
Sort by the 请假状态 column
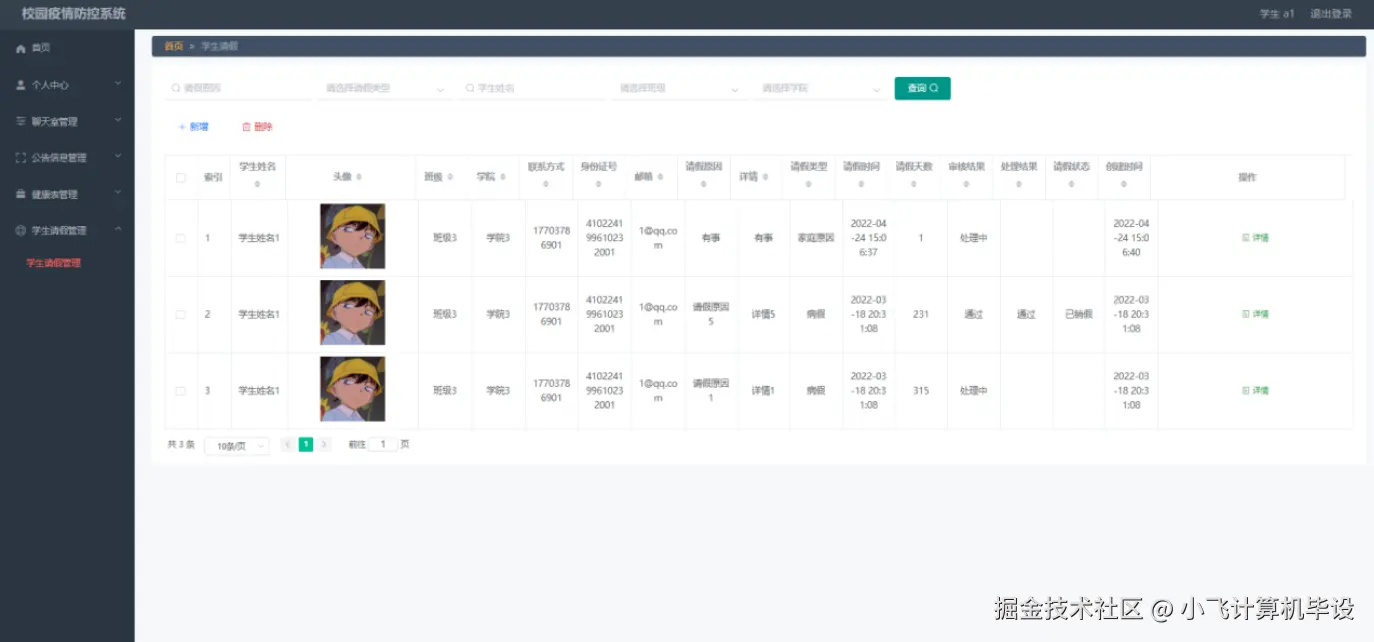[1072, 185]
